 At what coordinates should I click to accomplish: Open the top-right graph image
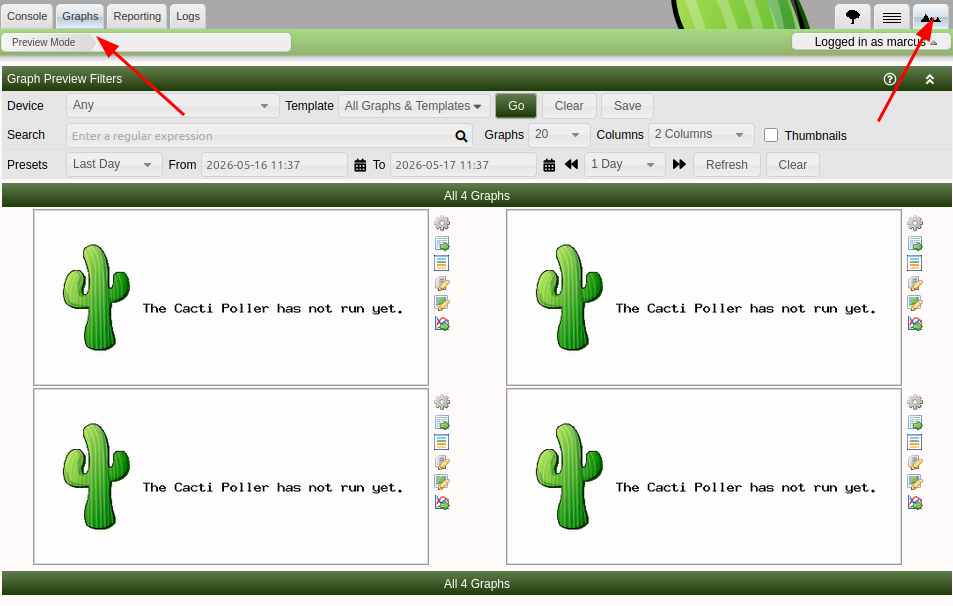click(x=704, y=298)
